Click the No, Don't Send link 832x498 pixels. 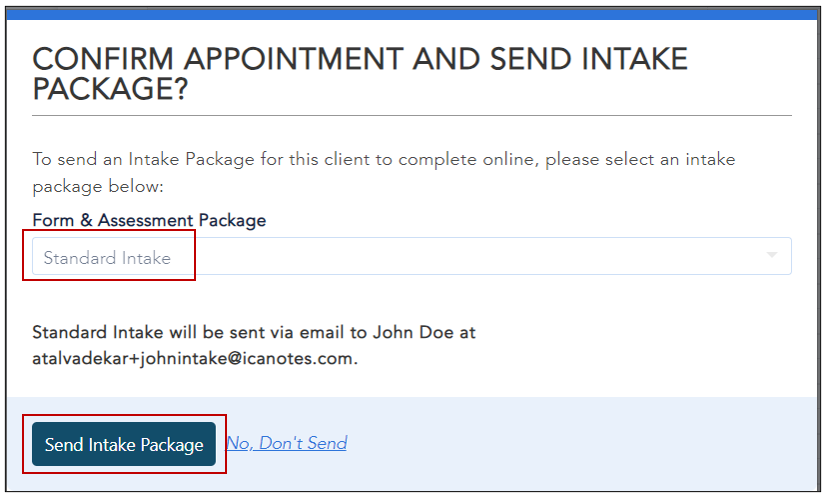click(287, 443)
